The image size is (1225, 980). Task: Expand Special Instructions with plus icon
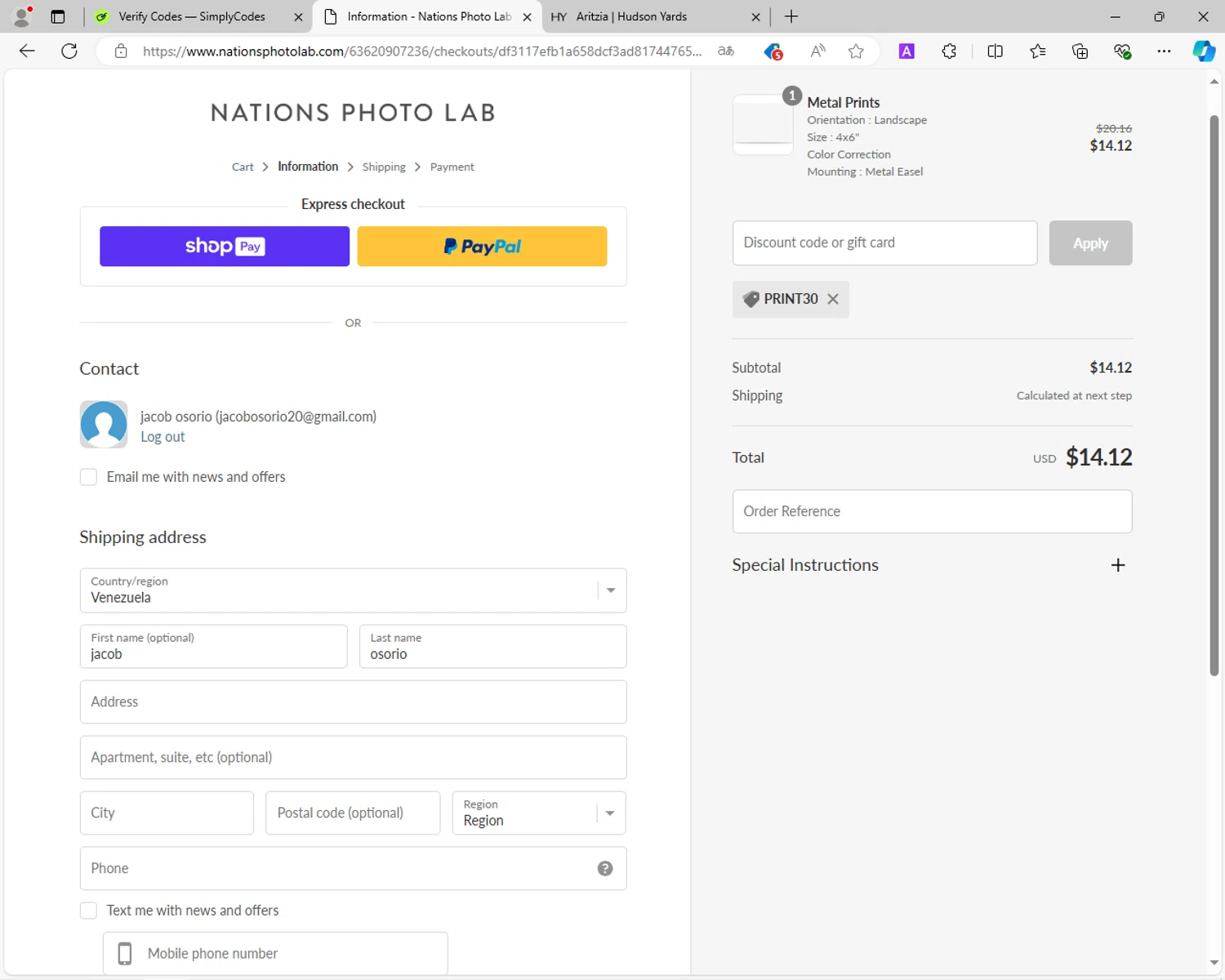pyautogui.click(x=1118, y=565)
